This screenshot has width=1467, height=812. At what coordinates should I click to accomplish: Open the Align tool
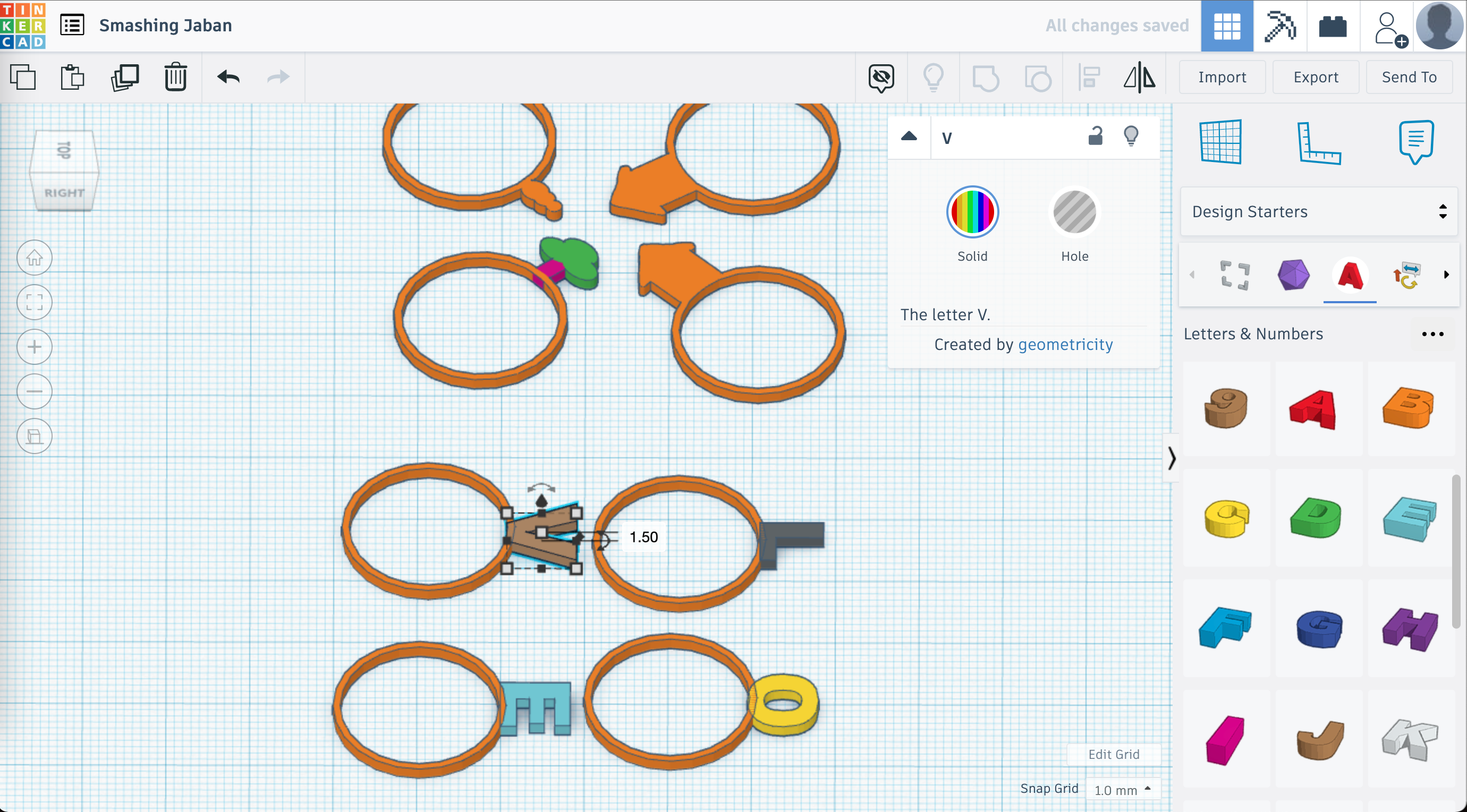point(1089,78)
